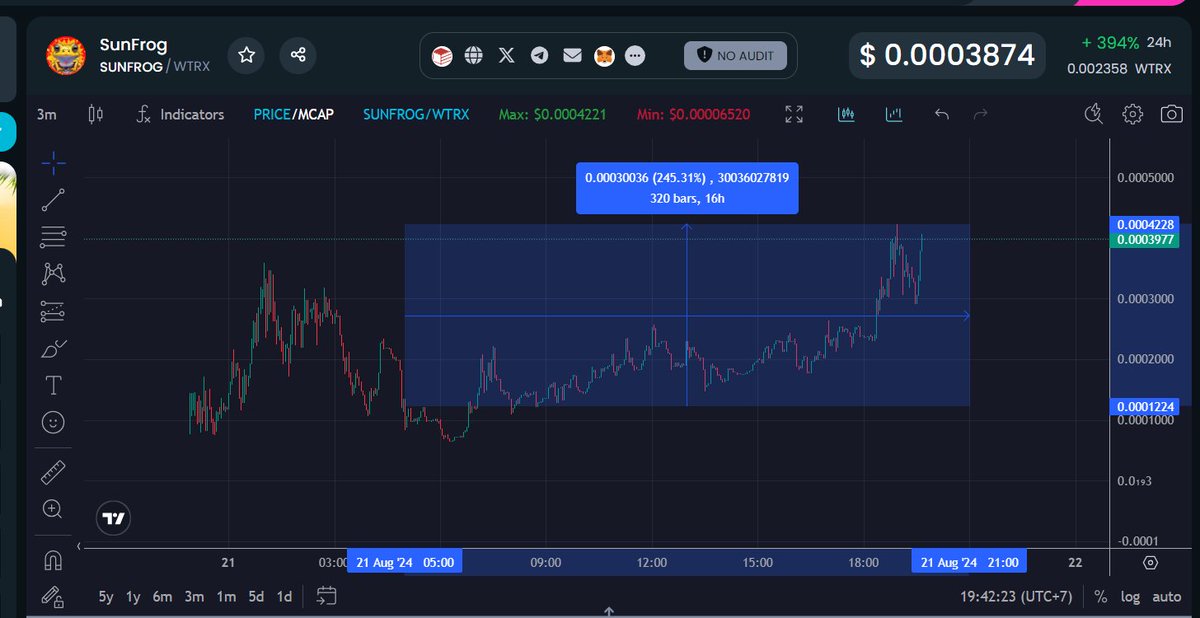The width and height of the screenshot is (1200, 618).
Task: Open the forecasting and measurement tools
Action: pyautogui.click(x=54, y=311)
